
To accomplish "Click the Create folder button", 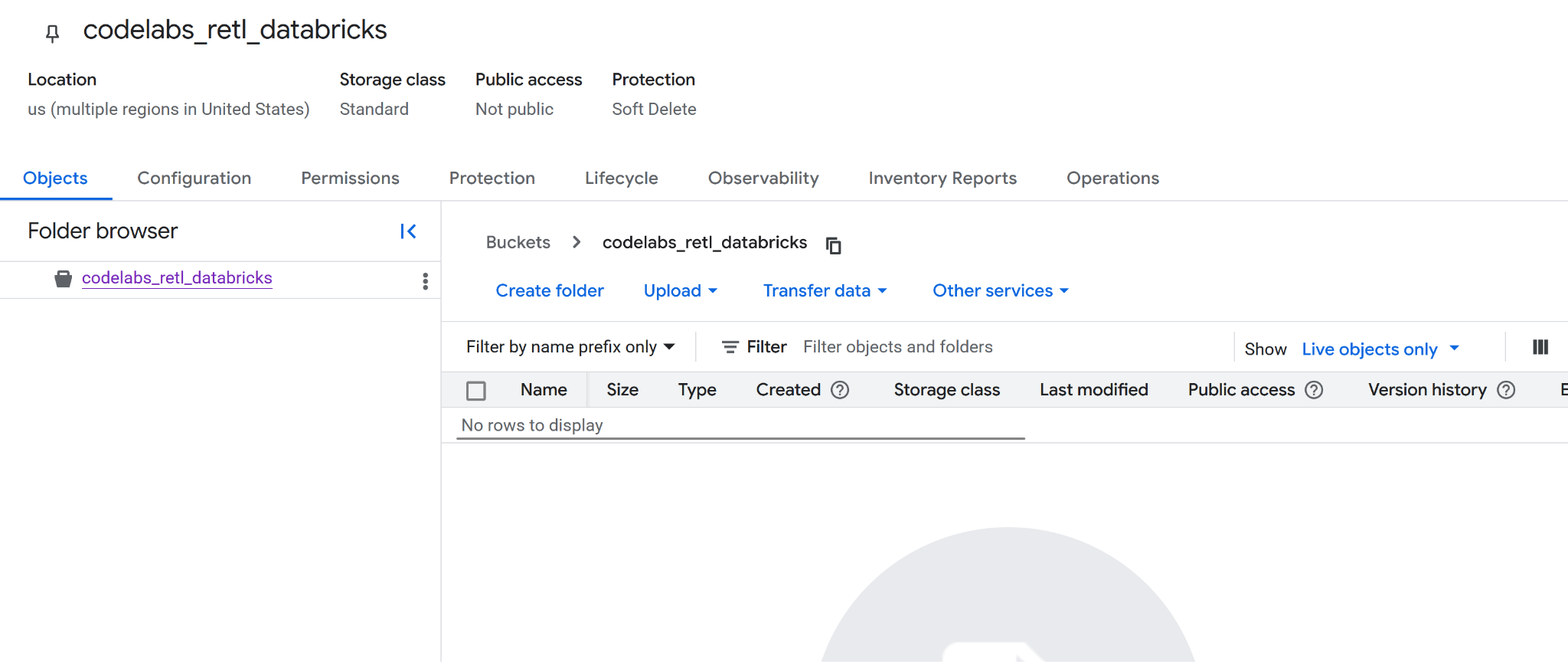I will [x=550, y=291].
